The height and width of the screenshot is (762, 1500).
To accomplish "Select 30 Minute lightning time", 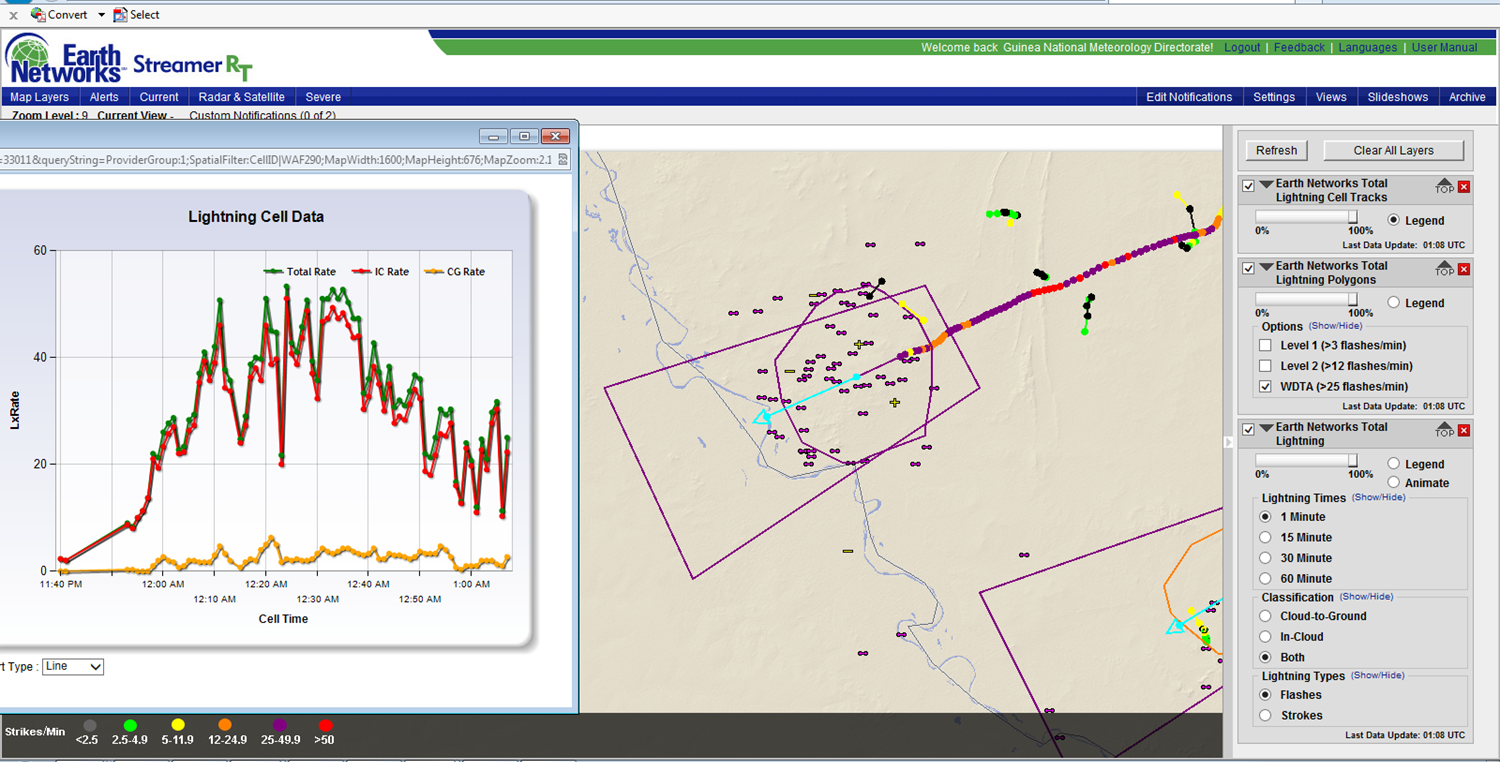I will 1266,558.
